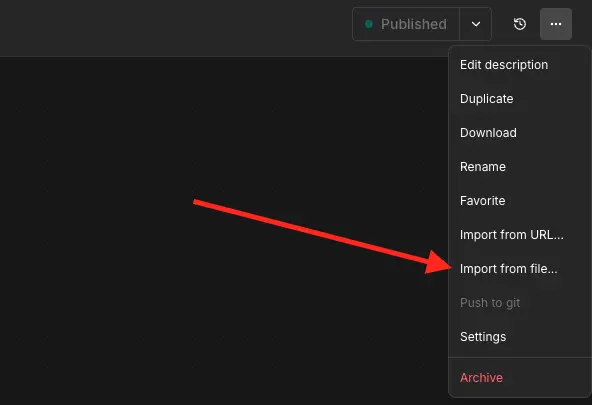Mark as Favorite via the menu
This screenshot has width=592, height=405.
click(519, 201)
